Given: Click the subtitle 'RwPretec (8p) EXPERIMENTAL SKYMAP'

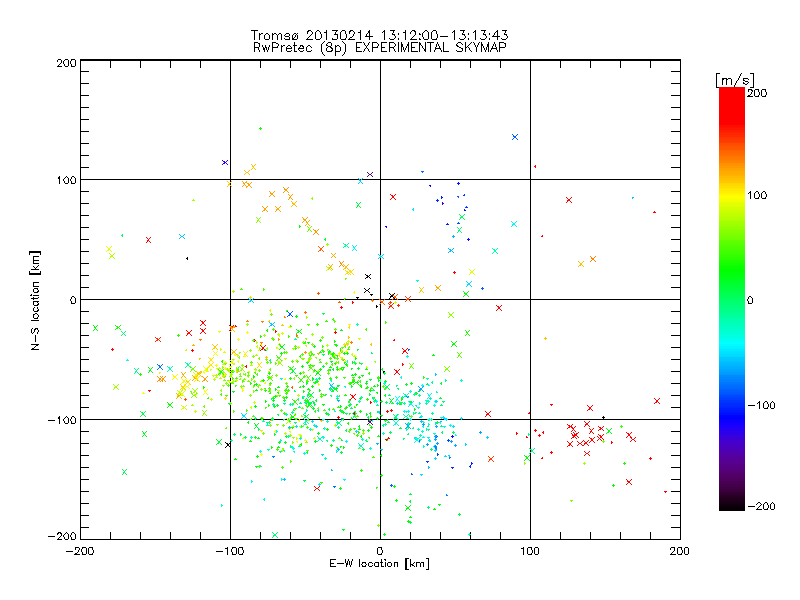Looking at the screenshot, I should (x=380, y=47).
